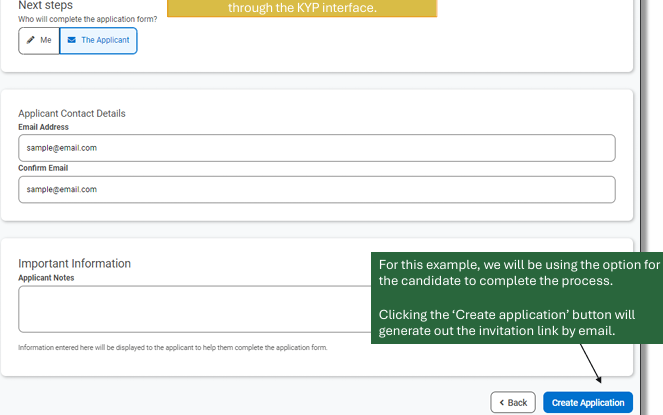Click the 'Applicant Contact Details' heading

point(72,113)
